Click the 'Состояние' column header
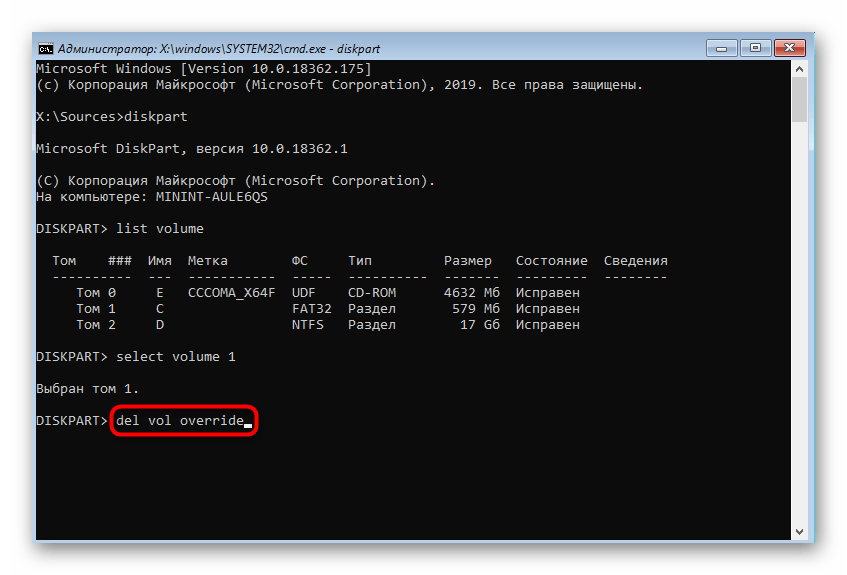847x575 pixels. click(551, 261)
